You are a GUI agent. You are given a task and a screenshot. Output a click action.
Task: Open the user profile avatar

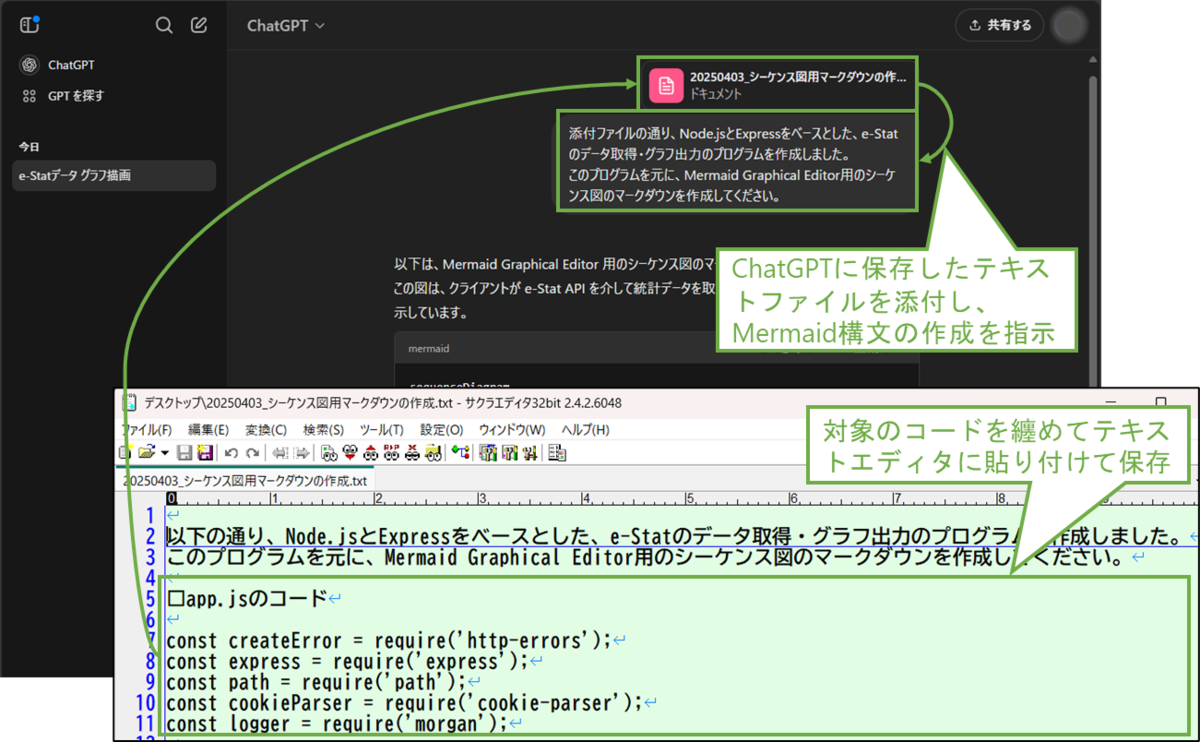(x=1069, y=26)
